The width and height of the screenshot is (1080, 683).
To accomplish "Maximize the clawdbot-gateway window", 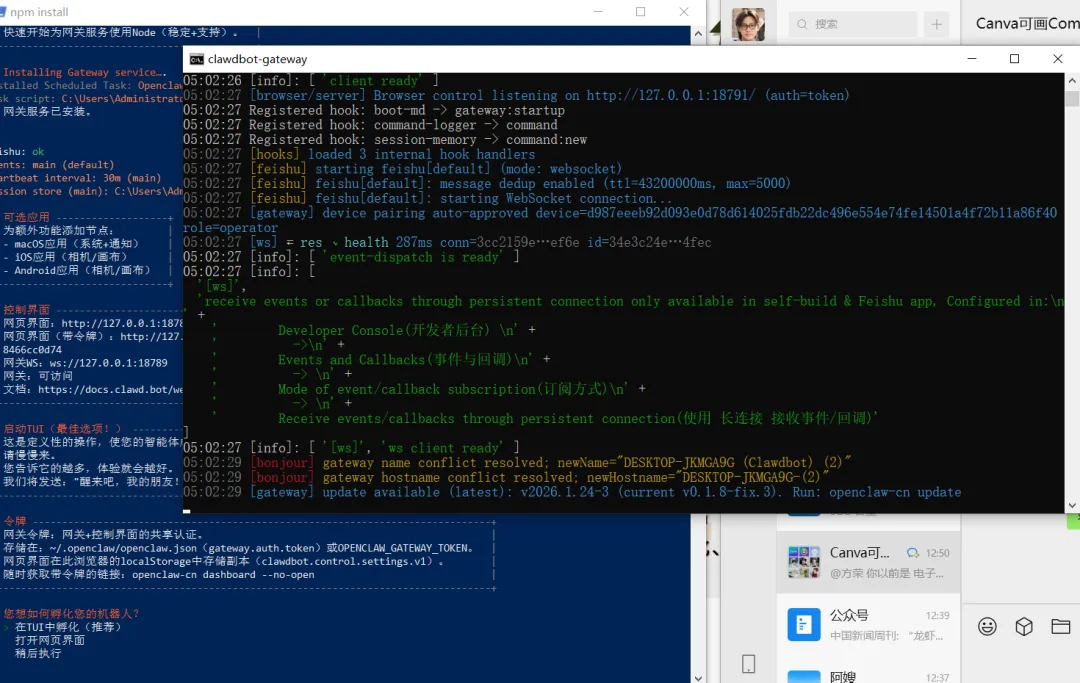I will (x=1015, y=59).
